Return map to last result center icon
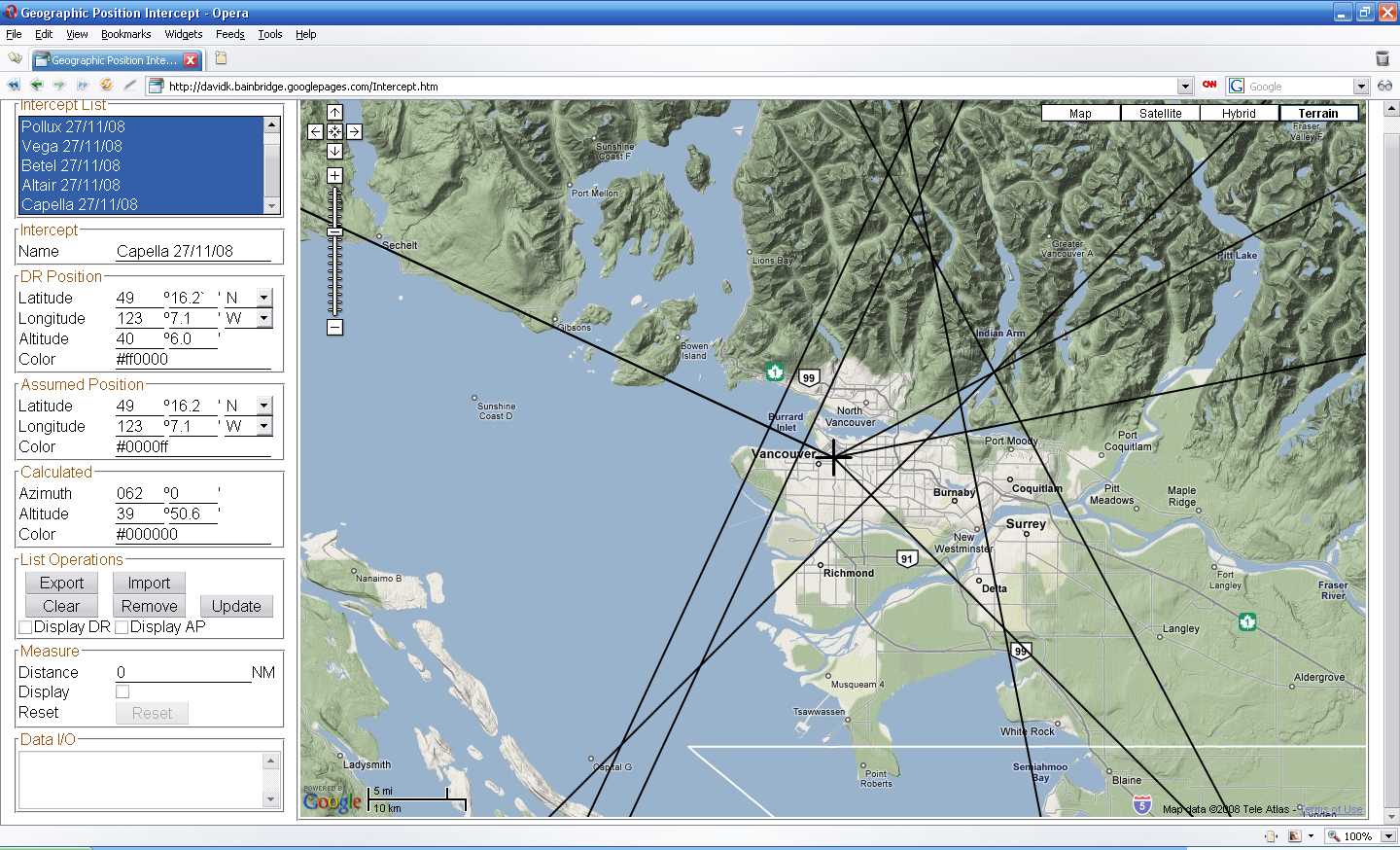This screenshot has width=1400, height=850. coord(334,131)
